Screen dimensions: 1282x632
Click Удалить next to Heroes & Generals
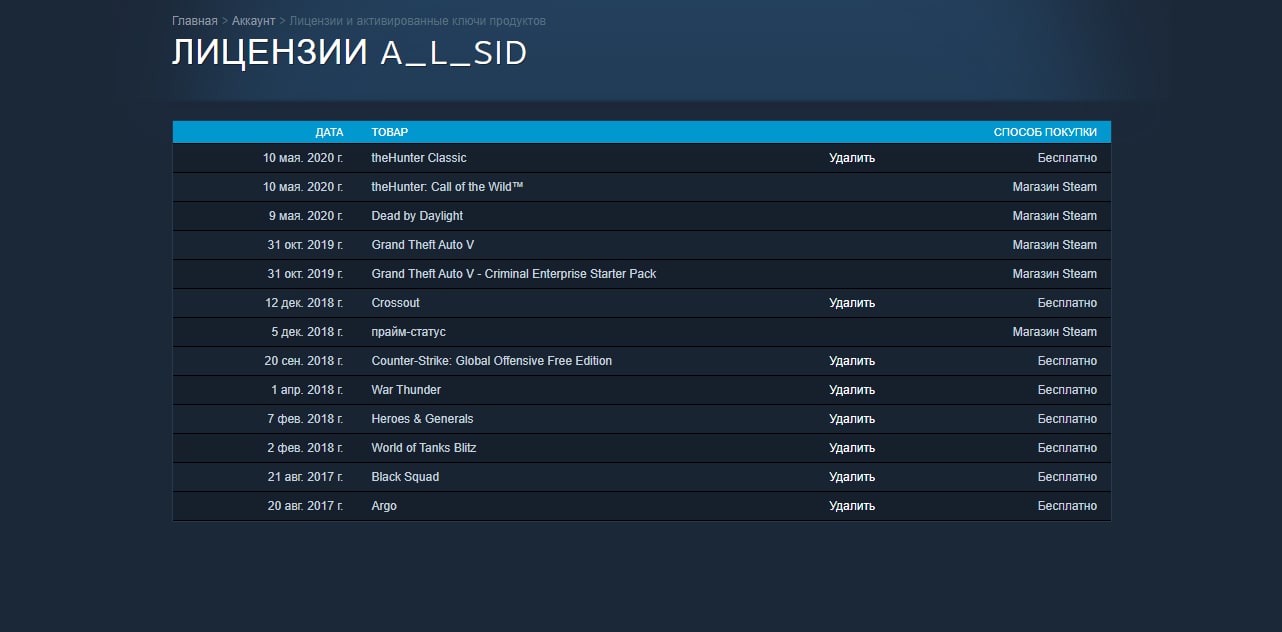coord(852,419)
